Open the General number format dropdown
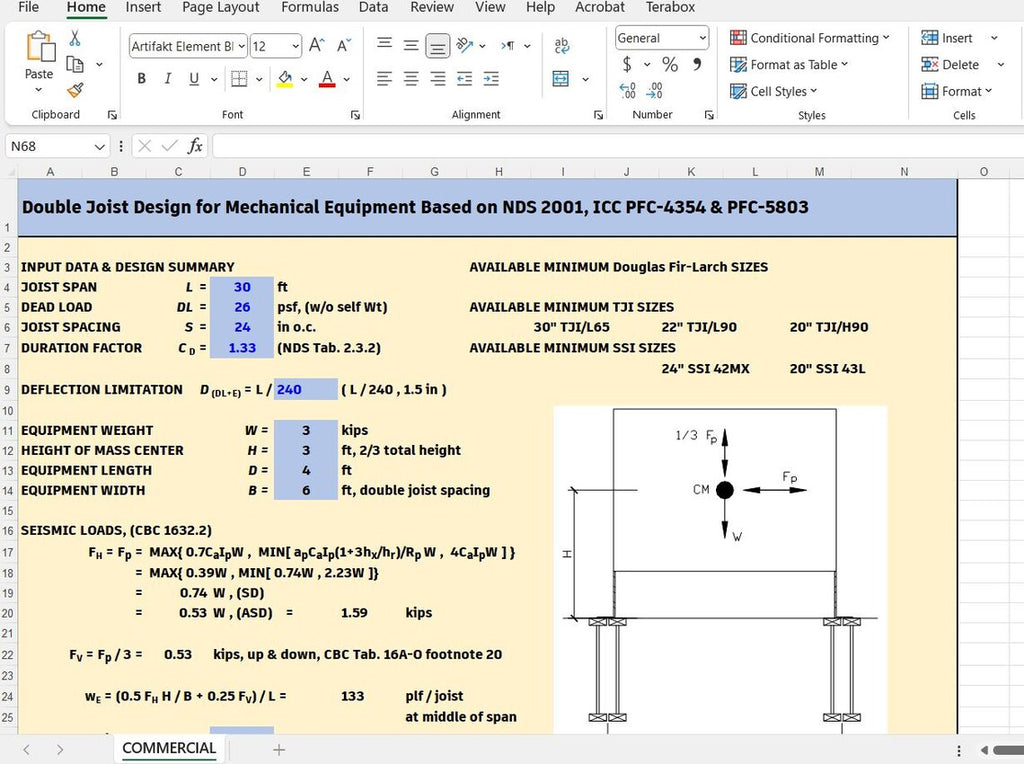The image size is (1024, 764). [702, 38]
